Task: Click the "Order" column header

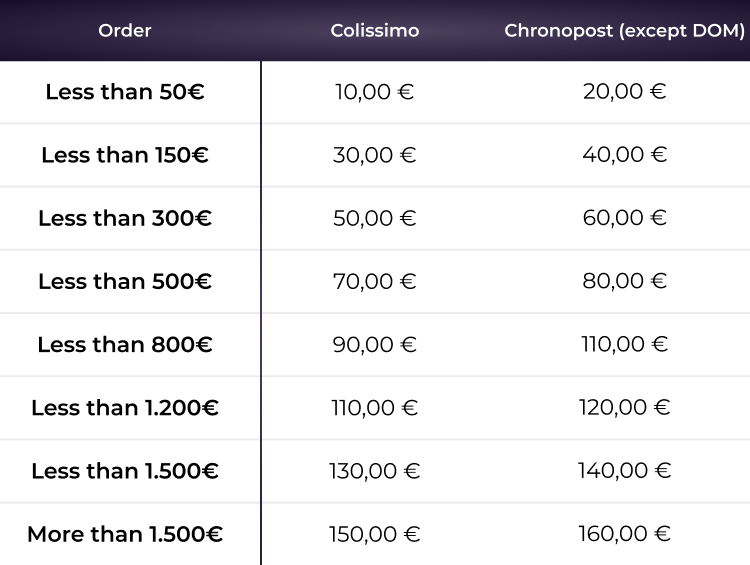Action: click(125, 31)
